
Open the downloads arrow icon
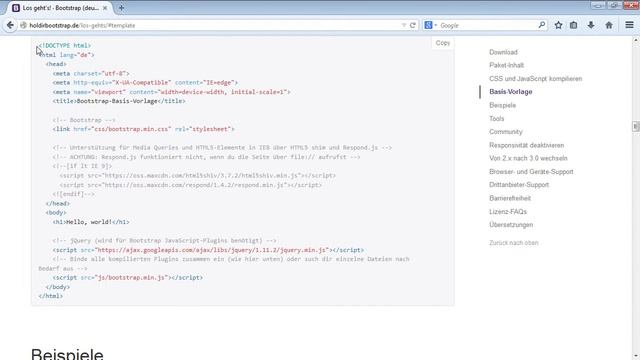click(x=591, y=25)
